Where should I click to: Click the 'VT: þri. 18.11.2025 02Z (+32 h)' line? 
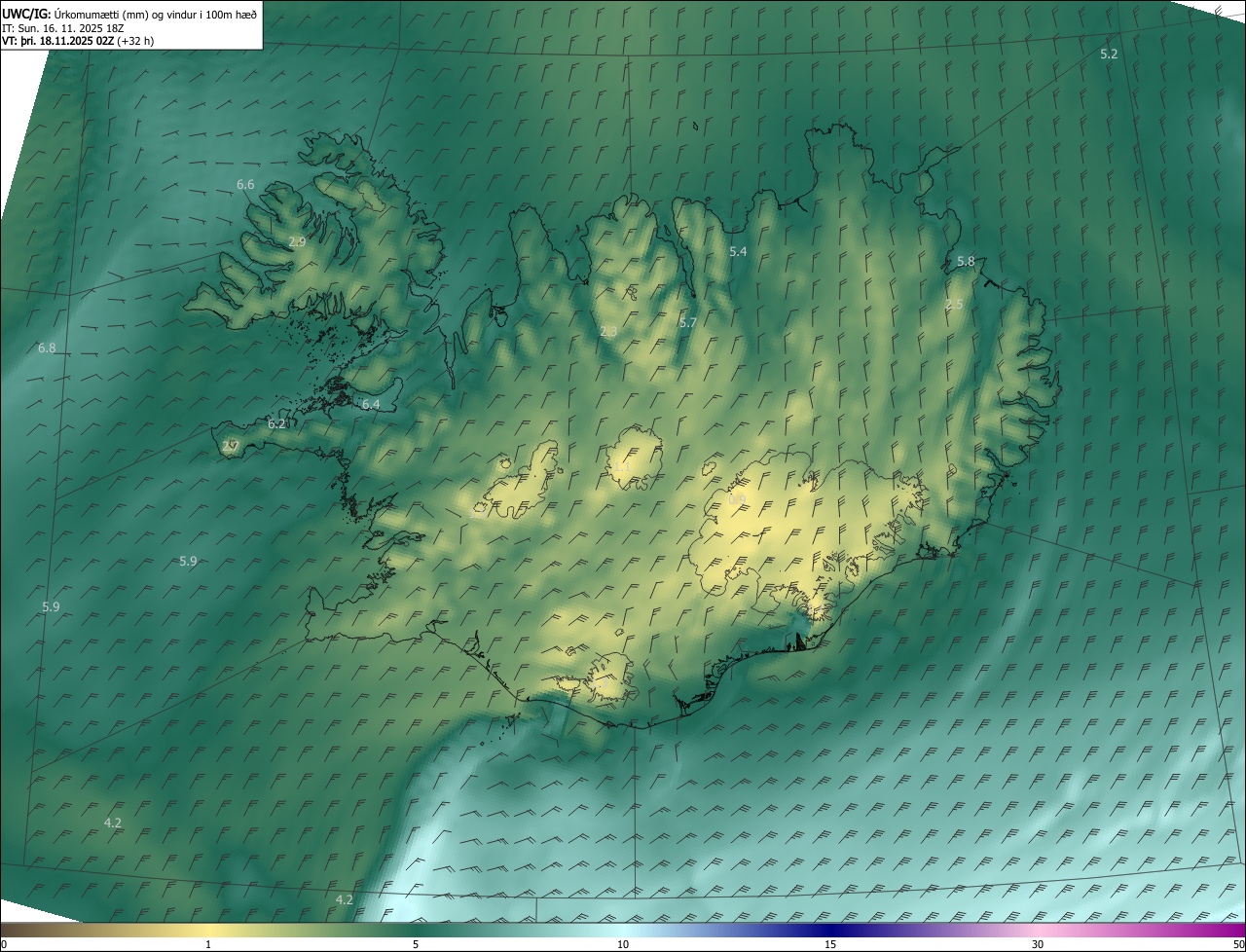pyautogui.click(x=78, y=41)
